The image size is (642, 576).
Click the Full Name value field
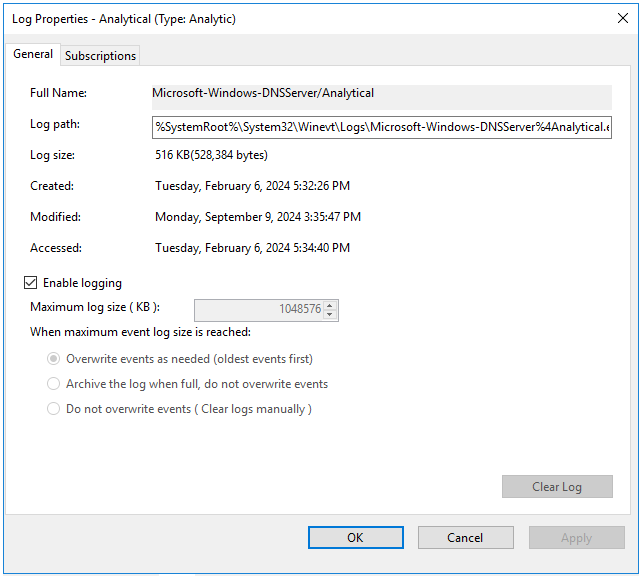click(x=380, y=94)
